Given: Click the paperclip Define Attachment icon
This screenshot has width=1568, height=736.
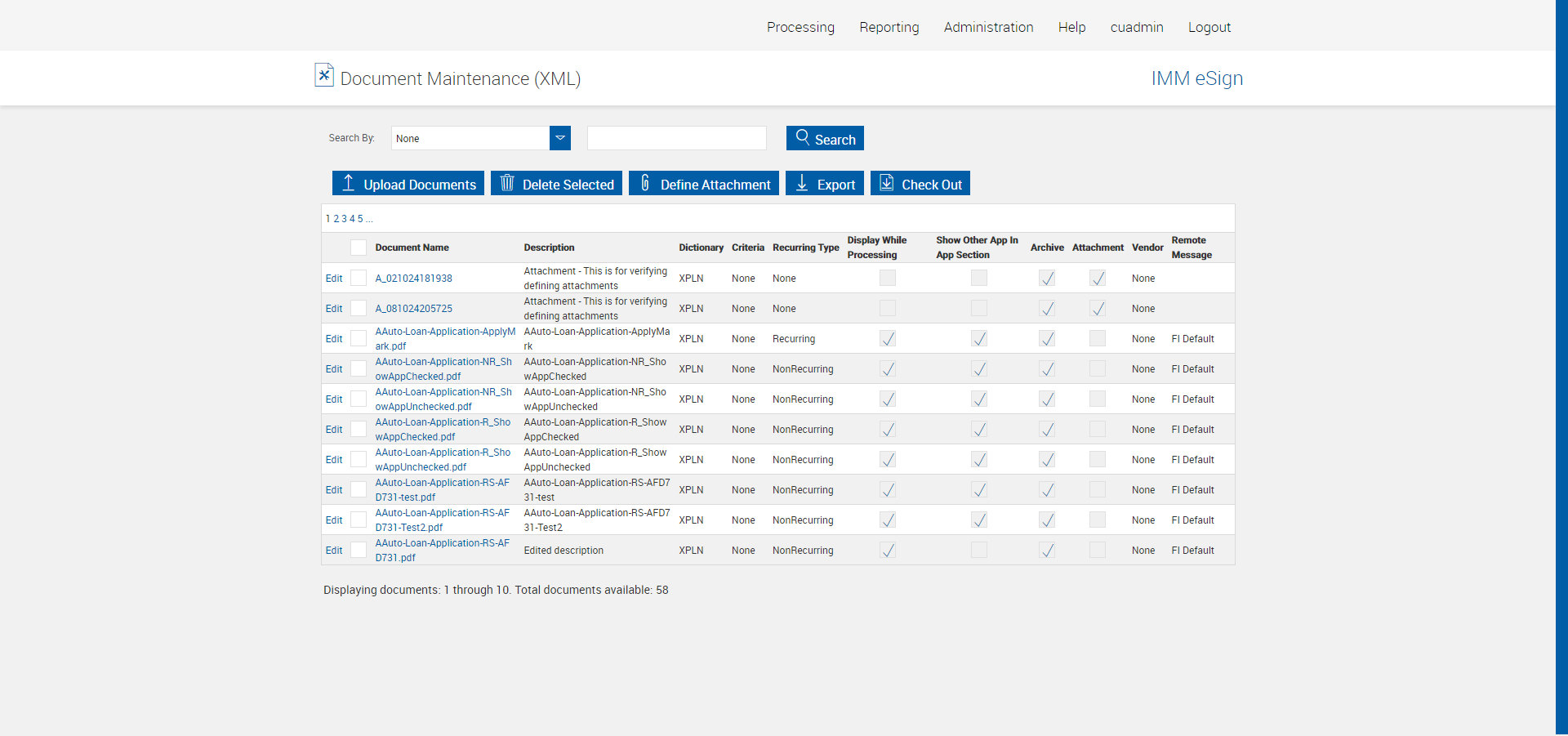Looking at the screenshot, I should (x=645, y=183).
